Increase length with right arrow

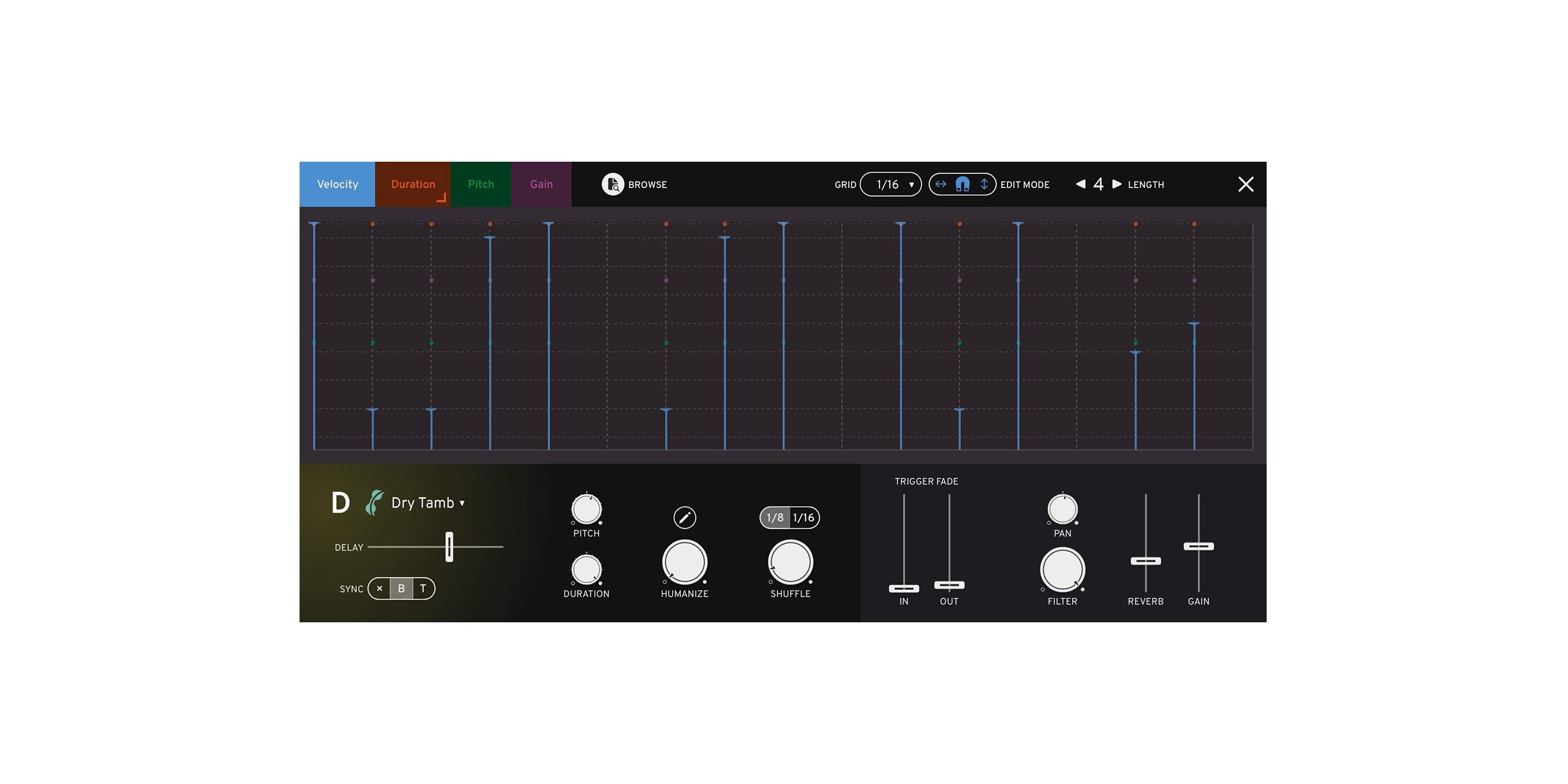click(x=1117, y=184)
